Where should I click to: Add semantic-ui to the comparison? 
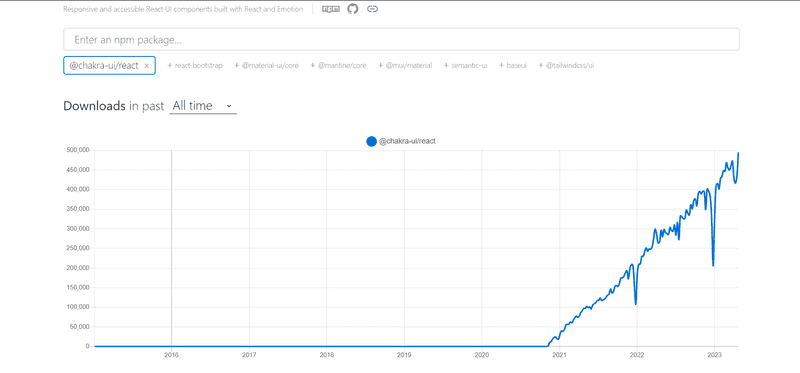pos(465,66)
